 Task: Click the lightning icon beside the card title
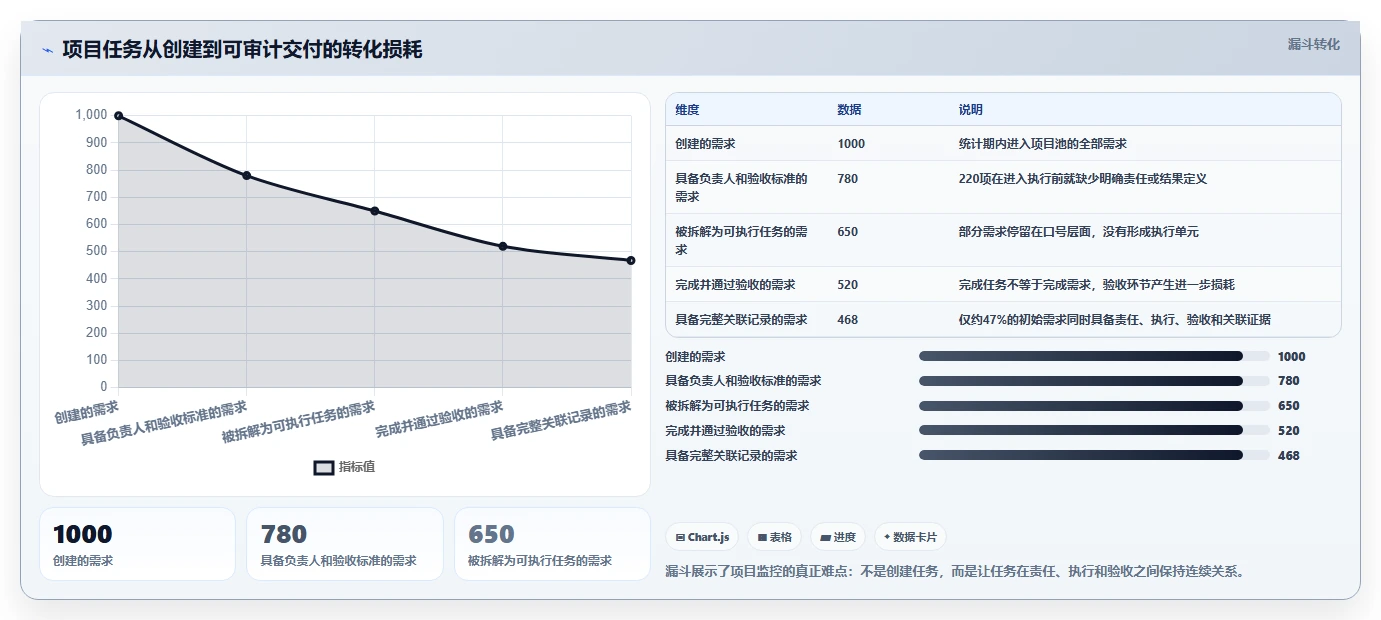(47, 50)
